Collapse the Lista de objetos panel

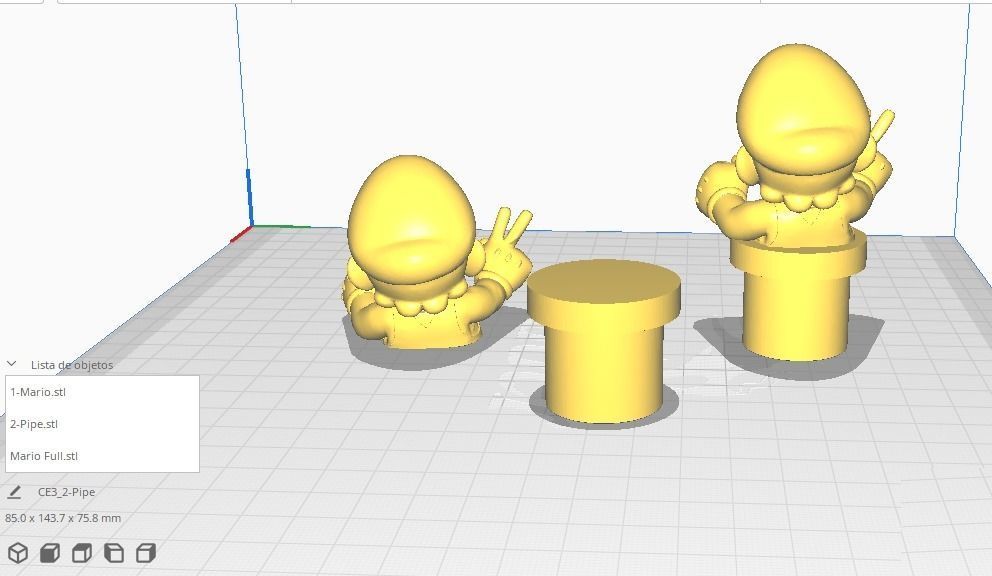[x=11, y=364]
